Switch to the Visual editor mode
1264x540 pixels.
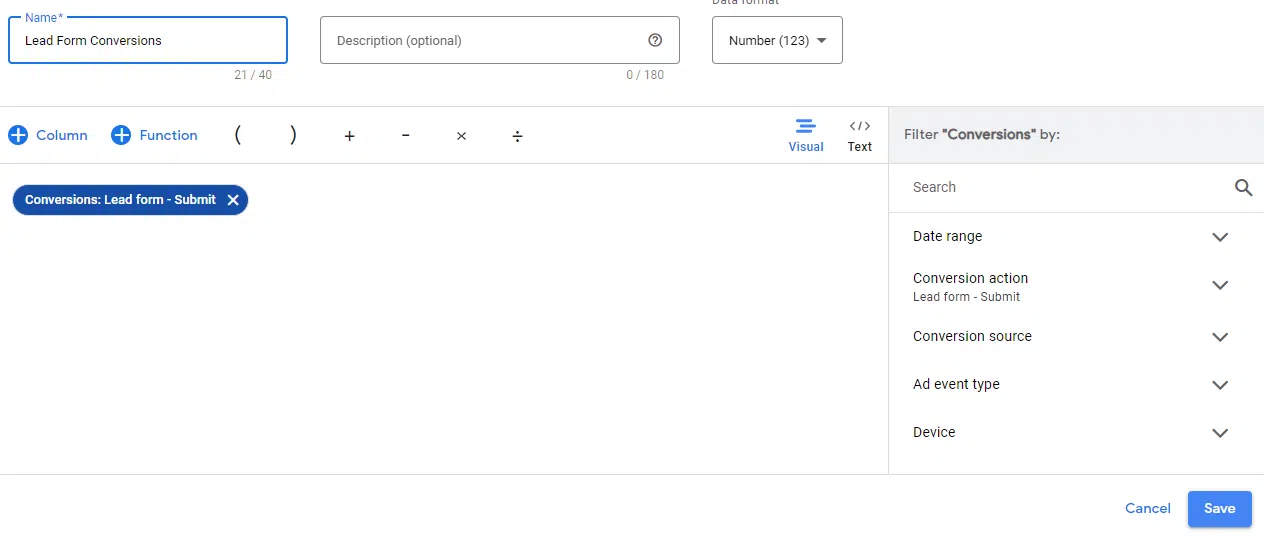[806, 135]
